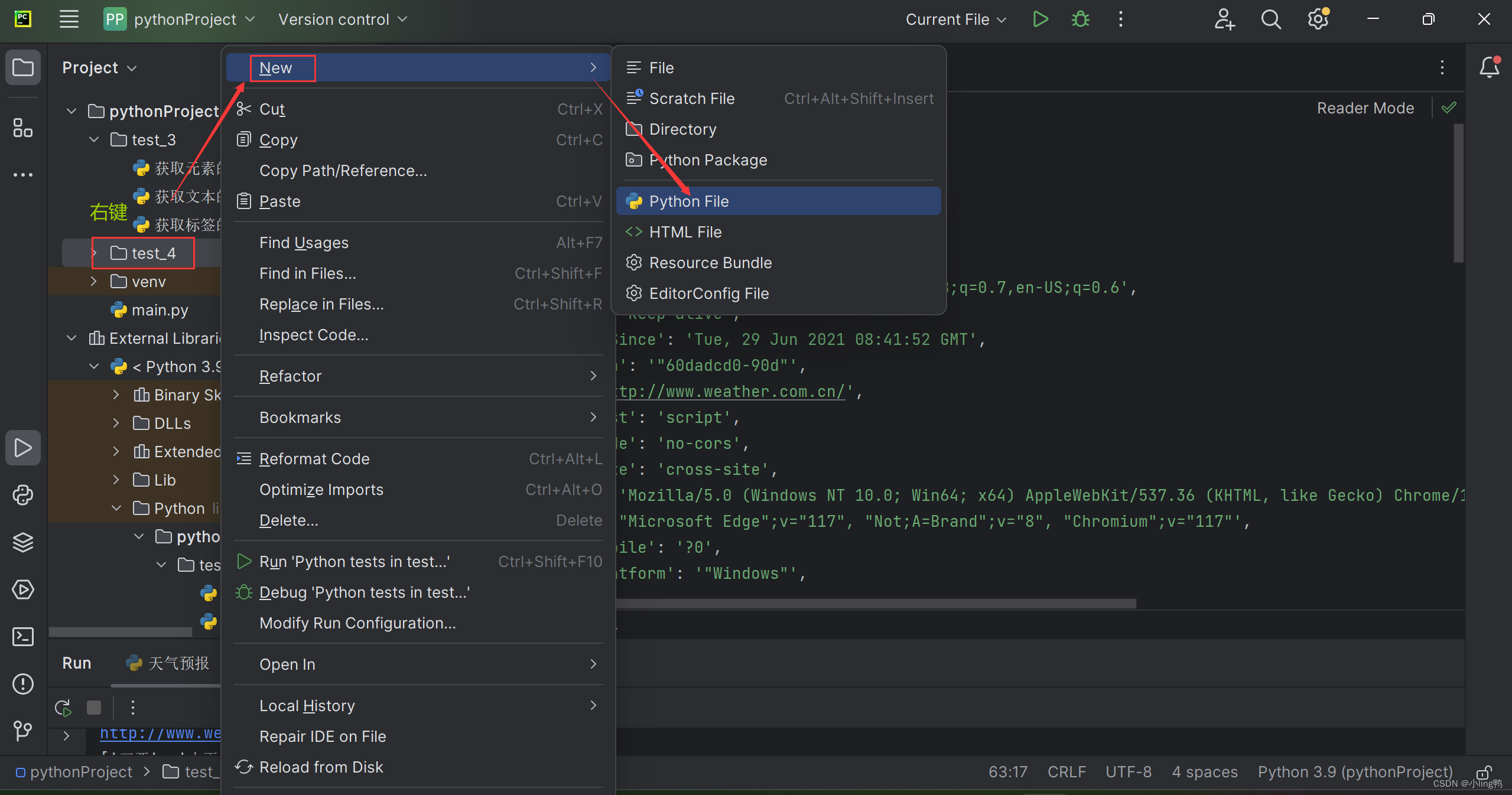Click the green Run button in toolbar
Viewport: 1512px width, 795px height.
[x=1040, y=19]
